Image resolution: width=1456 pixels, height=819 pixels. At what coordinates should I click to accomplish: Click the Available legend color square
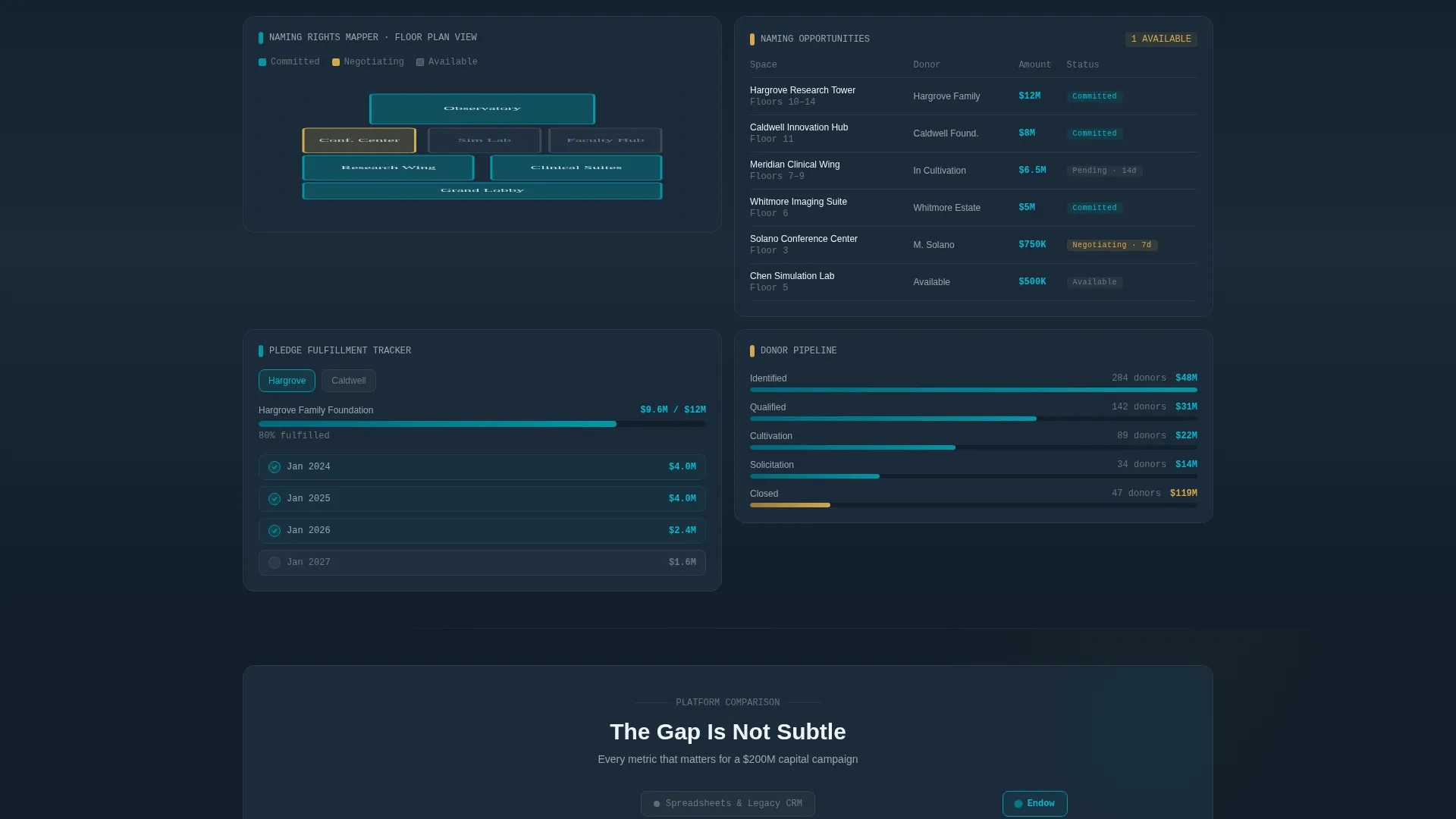coord(420,62)
